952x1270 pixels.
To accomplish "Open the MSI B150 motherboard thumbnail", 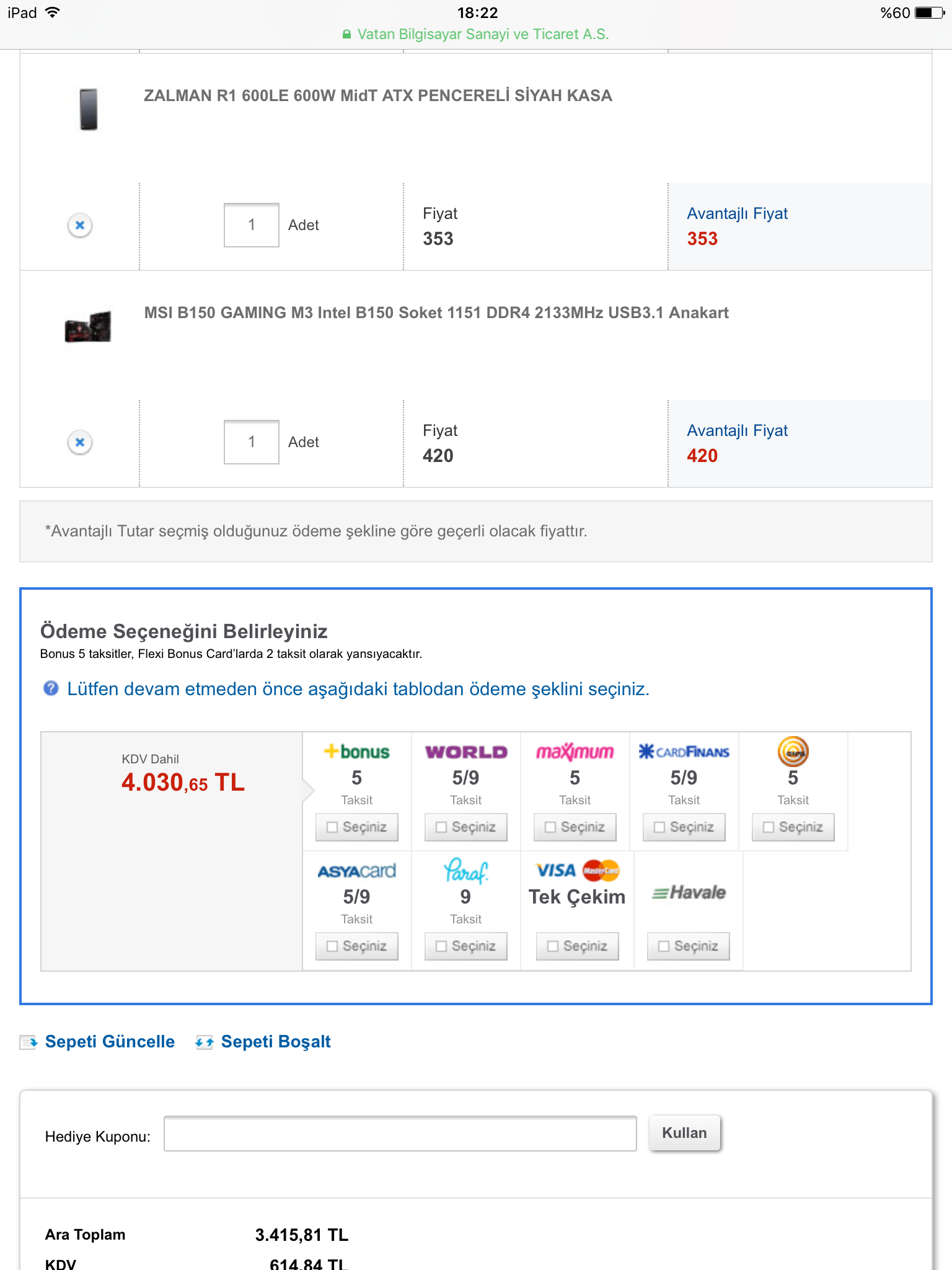I will [x=88, y=327].
